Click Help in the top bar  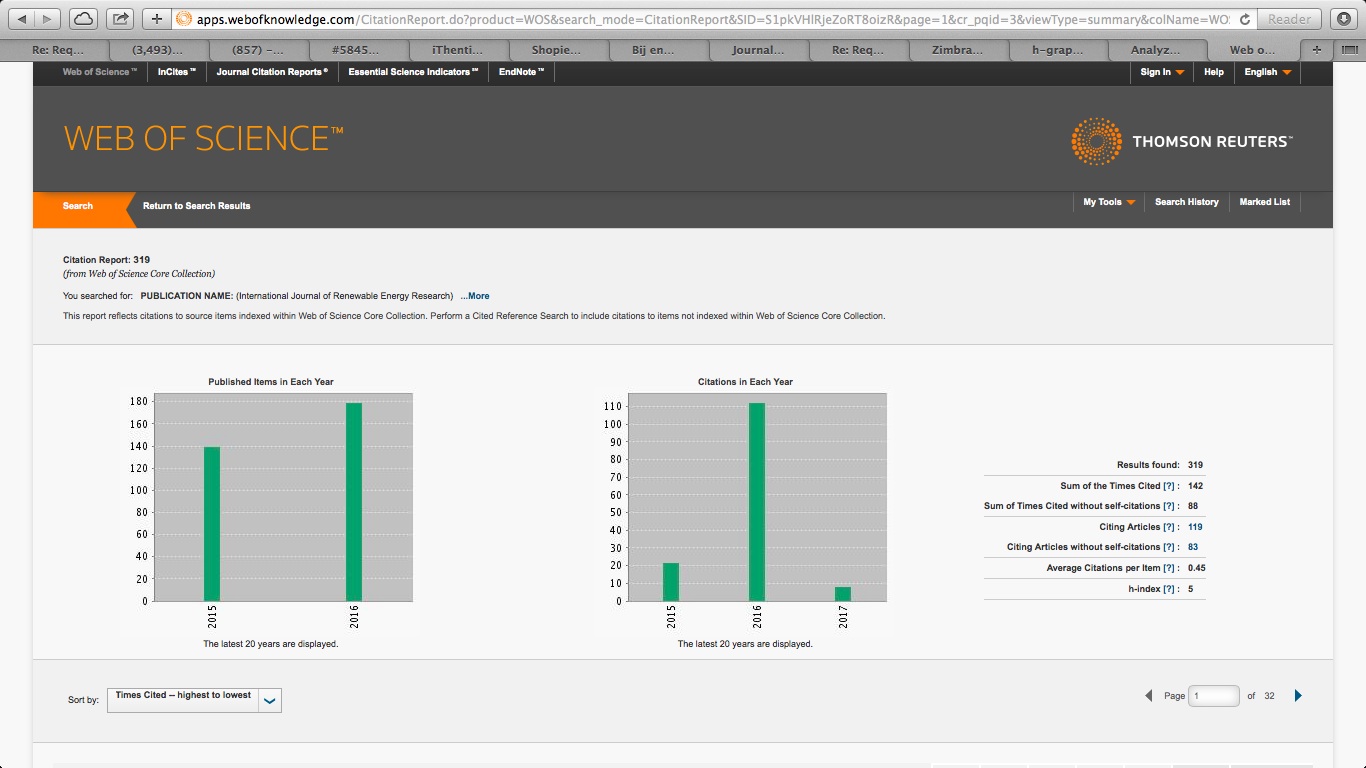click(x=1214, y=72)
